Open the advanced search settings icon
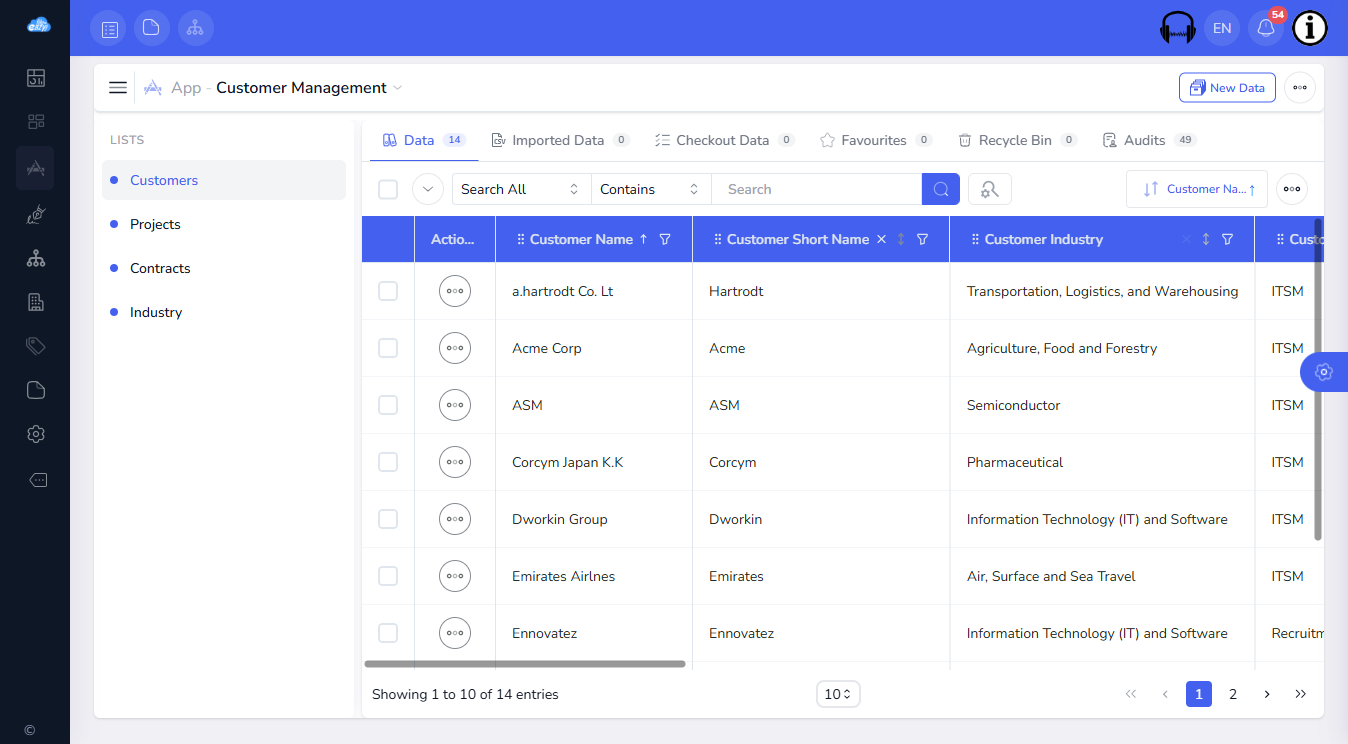 click(x=990, y=189)
